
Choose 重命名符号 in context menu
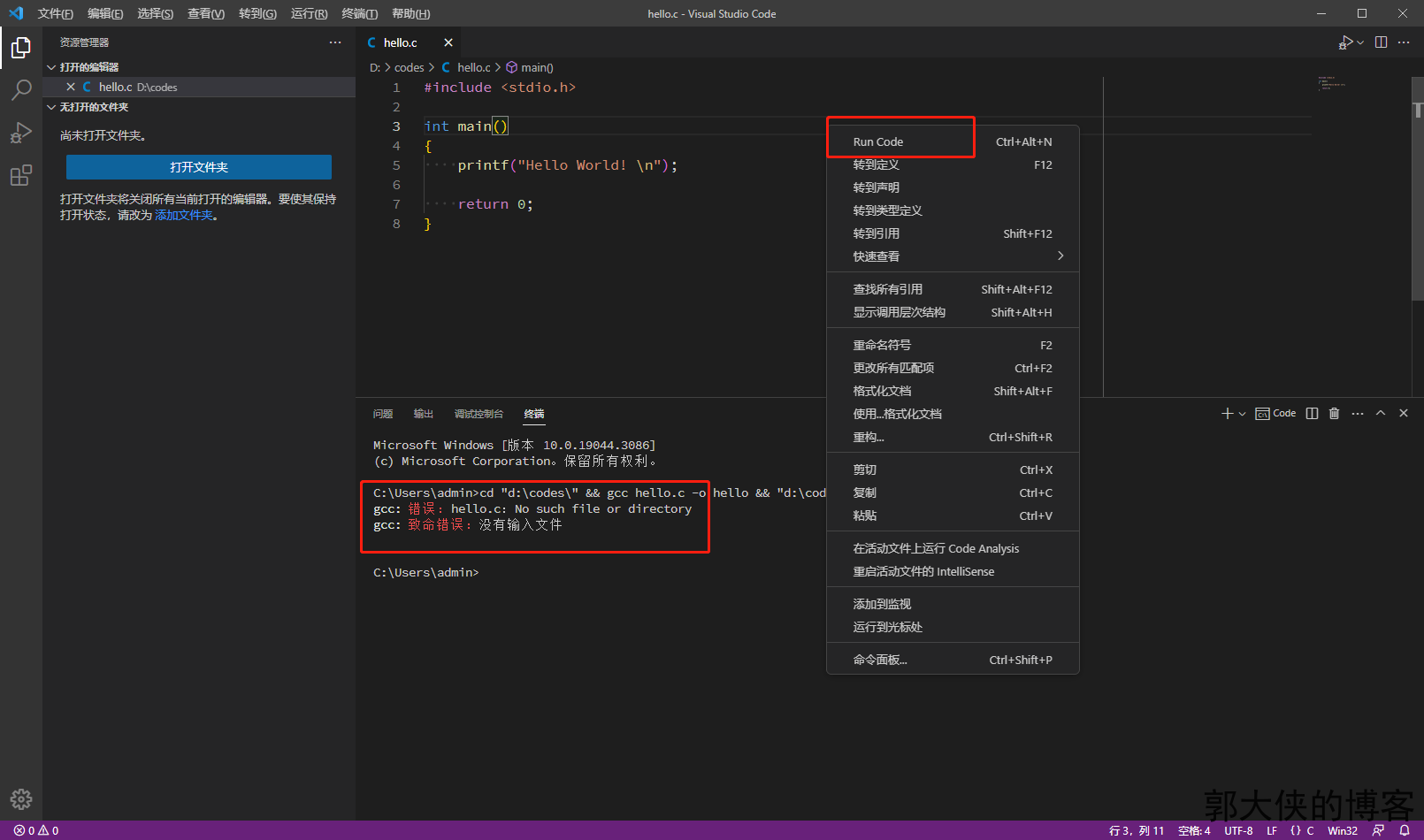pyautogui.click(x=953, y=345)
